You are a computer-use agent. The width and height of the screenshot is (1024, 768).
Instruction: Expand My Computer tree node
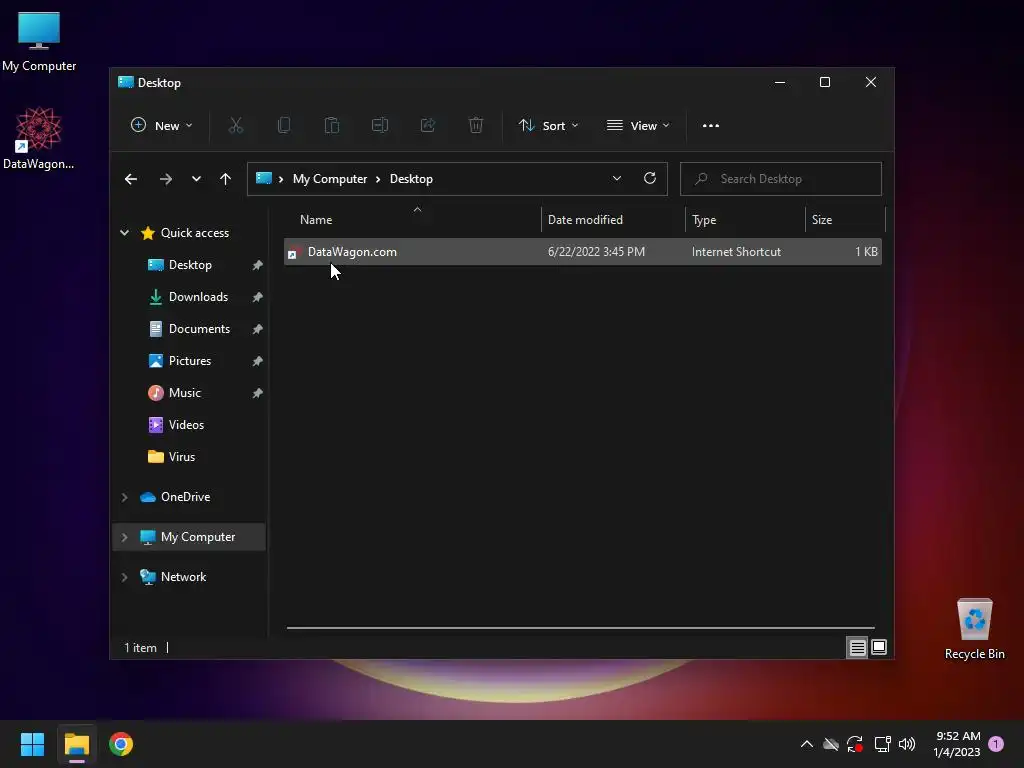tap(124, 537)
